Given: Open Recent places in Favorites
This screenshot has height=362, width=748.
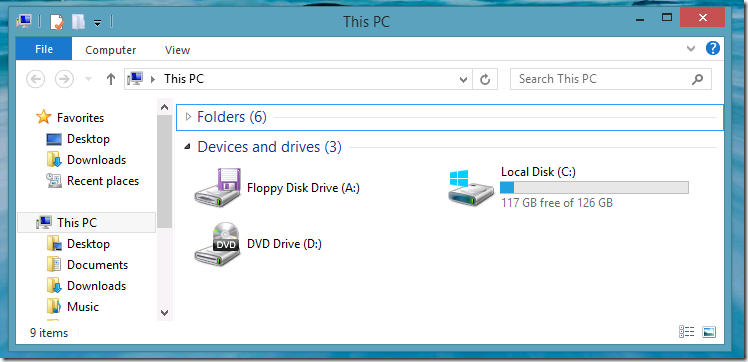Looking at the screenshot, I should pos(103,181).
